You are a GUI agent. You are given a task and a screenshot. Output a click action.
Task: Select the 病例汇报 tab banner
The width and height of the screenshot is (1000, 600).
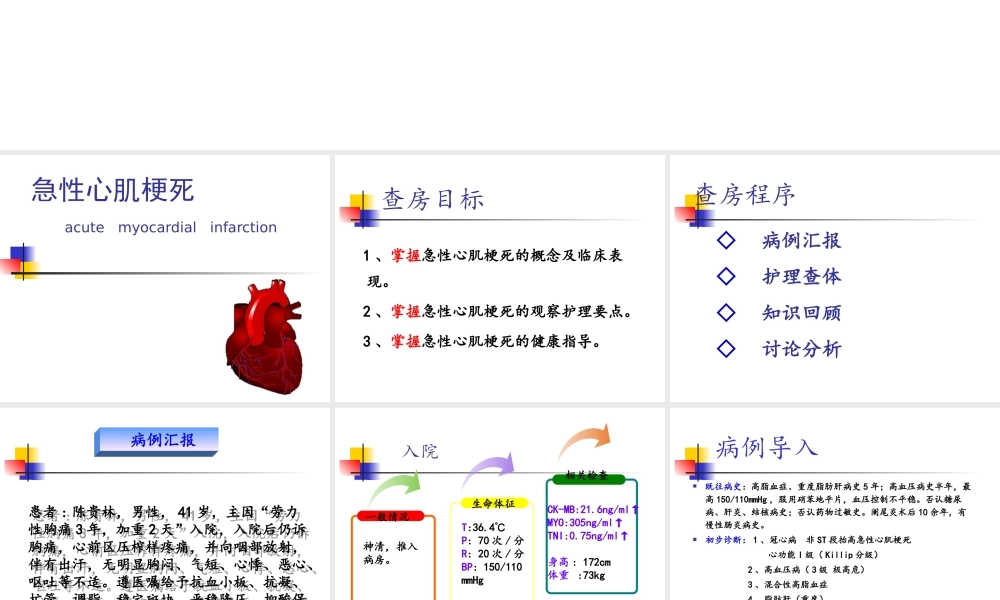pyautogui.click(x=157, y=441)
